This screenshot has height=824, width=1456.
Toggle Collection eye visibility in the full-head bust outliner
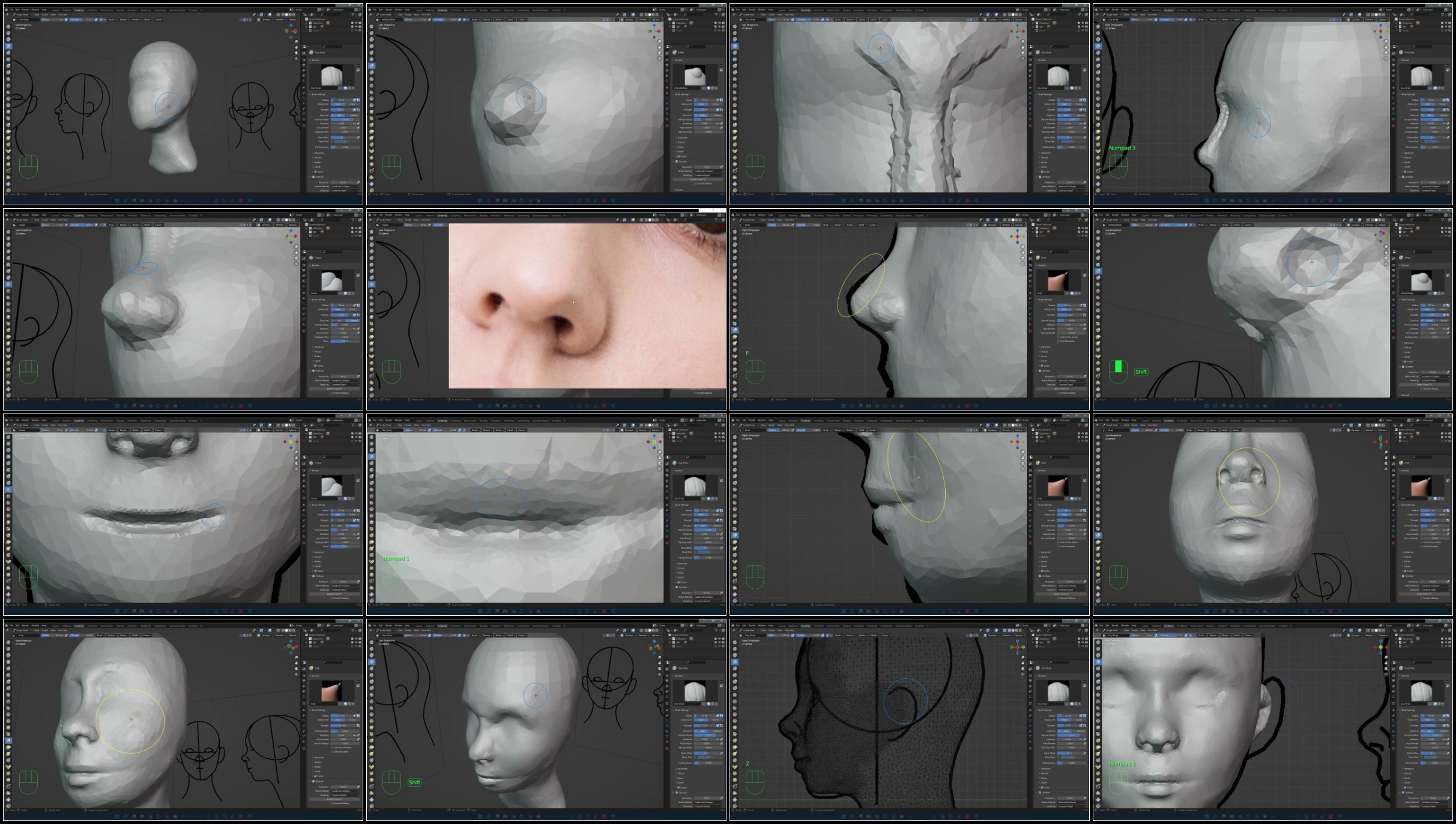[356, 23]
